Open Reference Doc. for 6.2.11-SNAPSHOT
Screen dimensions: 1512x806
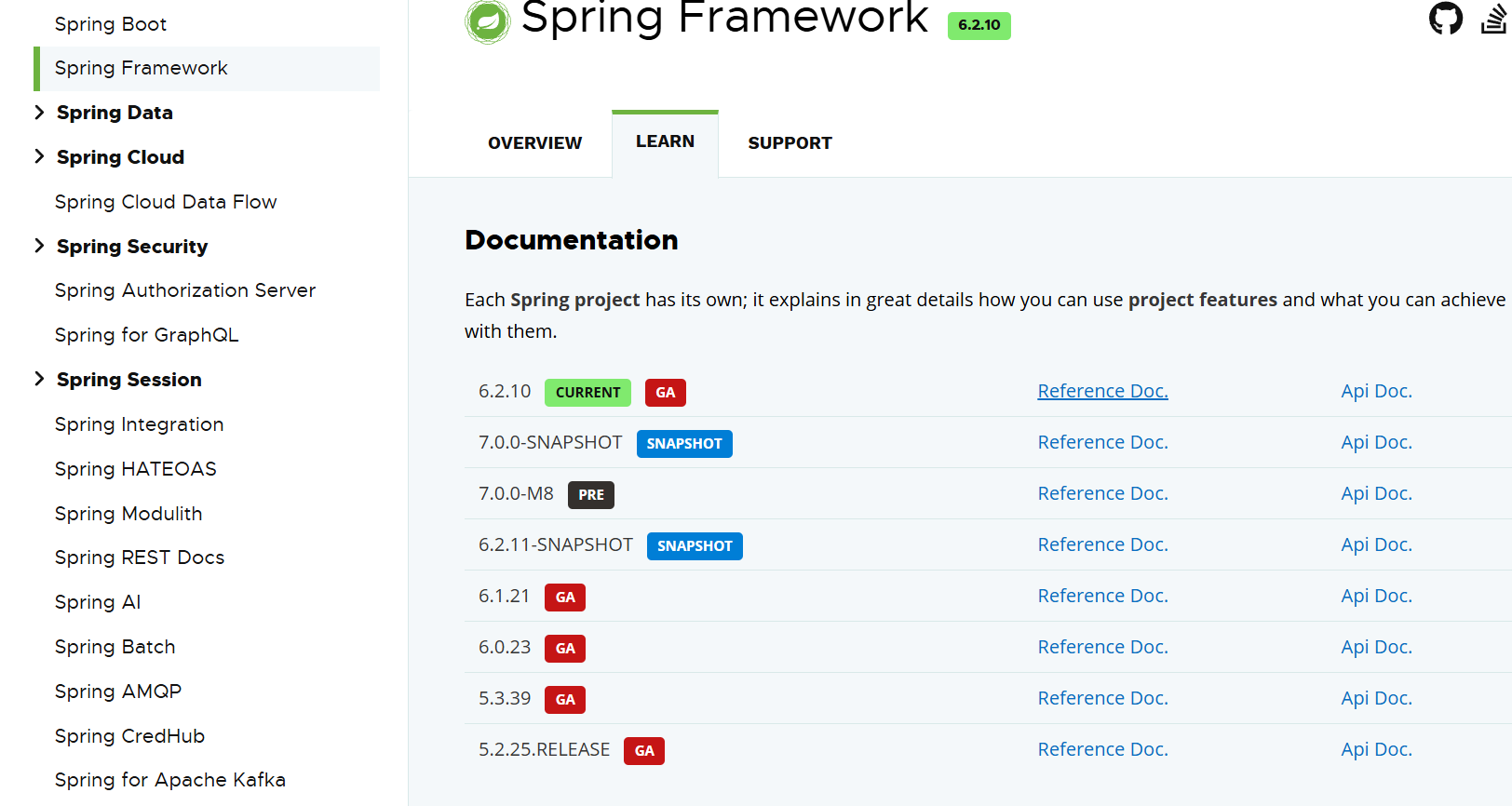(x=1102, y=544)
